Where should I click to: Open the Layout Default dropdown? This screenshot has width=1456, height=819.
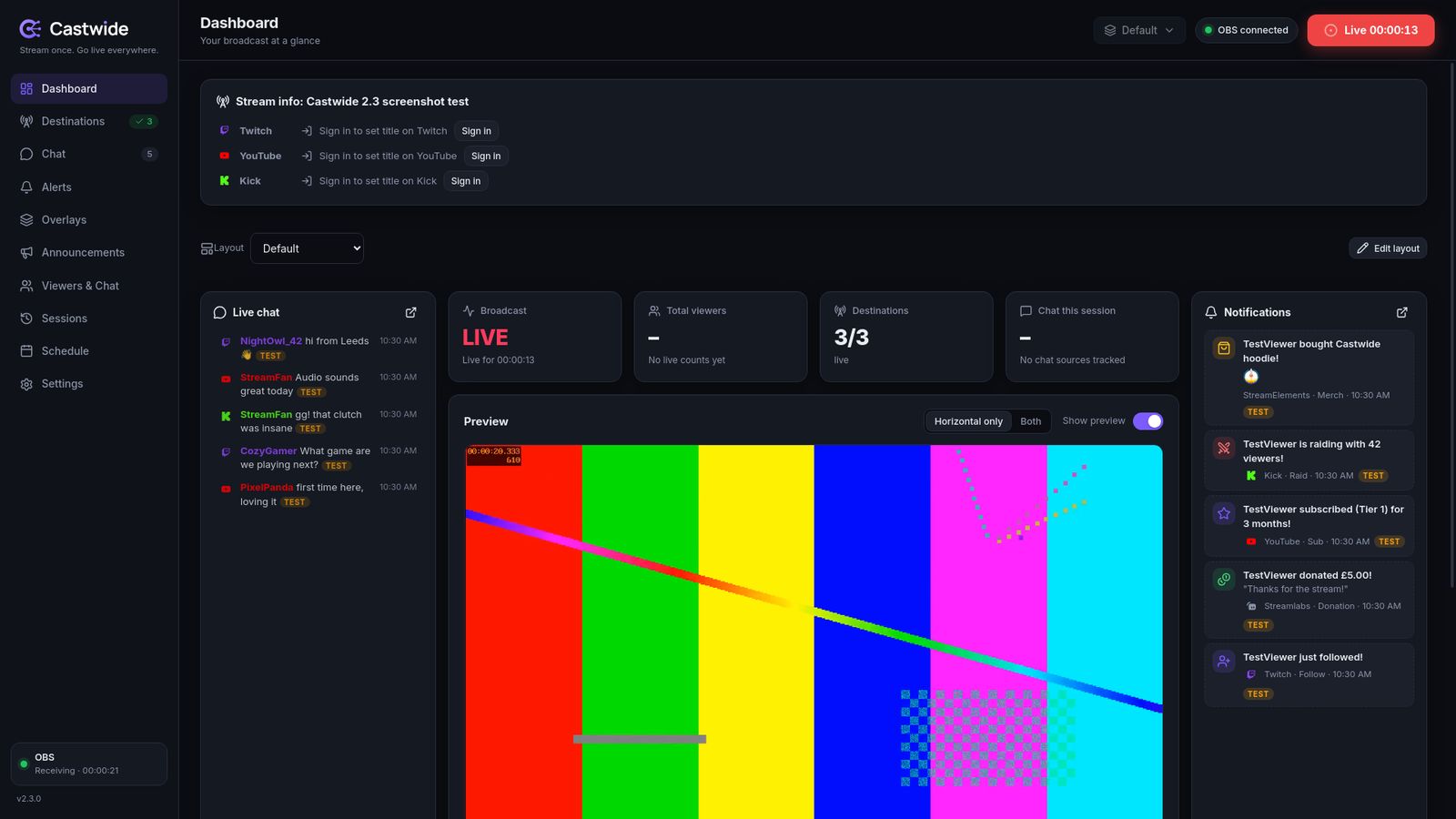click(307, 248)
